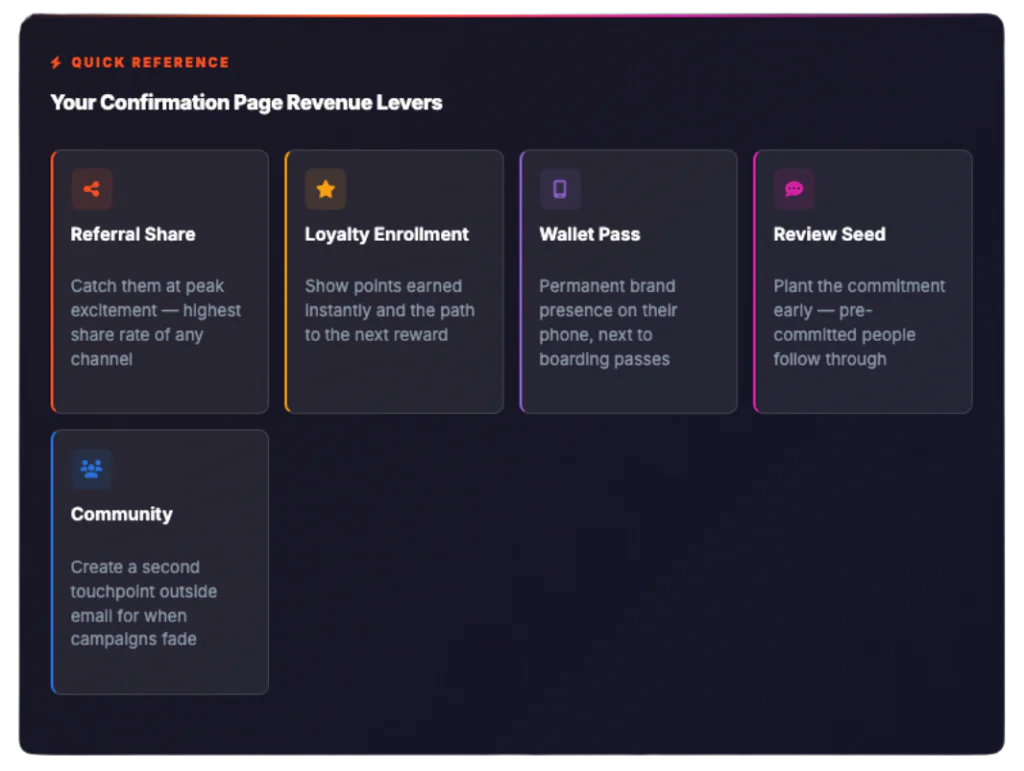Viewport: 1024px width, 771px height.
Task: Click the blue people community icon
Action: point(92,469)
